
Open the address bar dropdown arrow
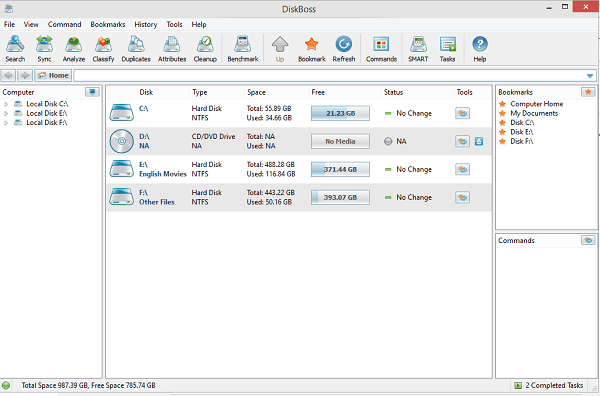[x=590, y=76]
